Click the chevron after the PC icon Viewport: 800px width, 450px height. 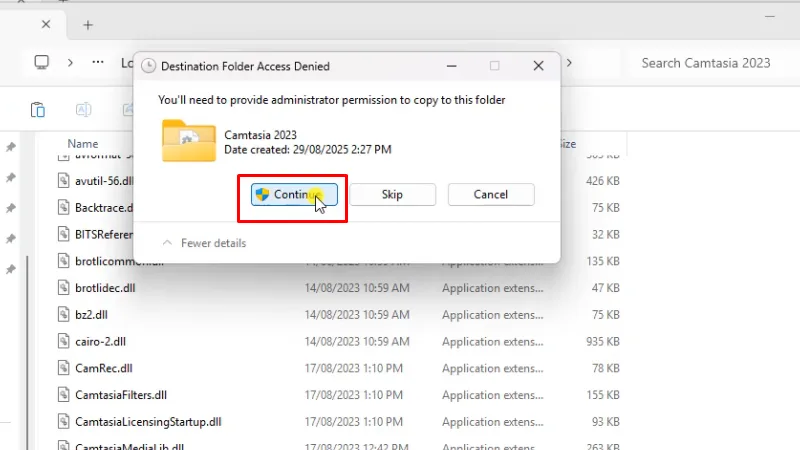coord(70,62)
